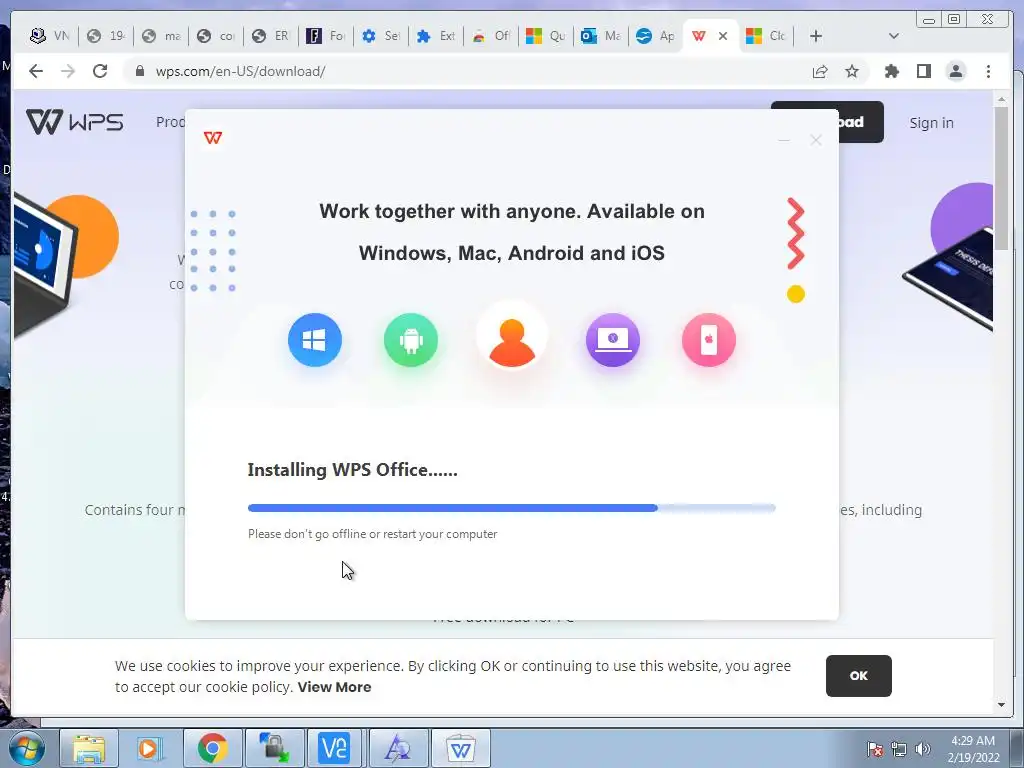Viewport: 1024px width, 768px height.
Task: Close the WPS installer dialog
Action: pos(816,140)
